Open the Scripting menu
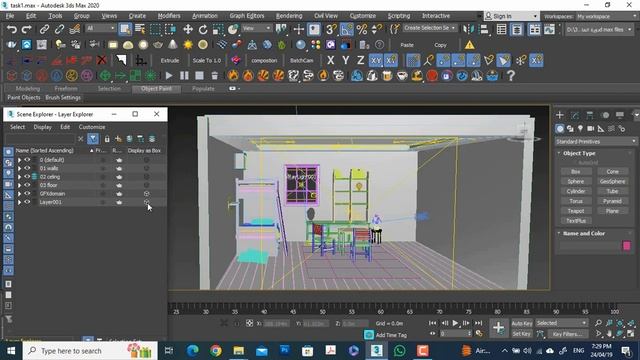640x360 pixels. pos(399,16)
